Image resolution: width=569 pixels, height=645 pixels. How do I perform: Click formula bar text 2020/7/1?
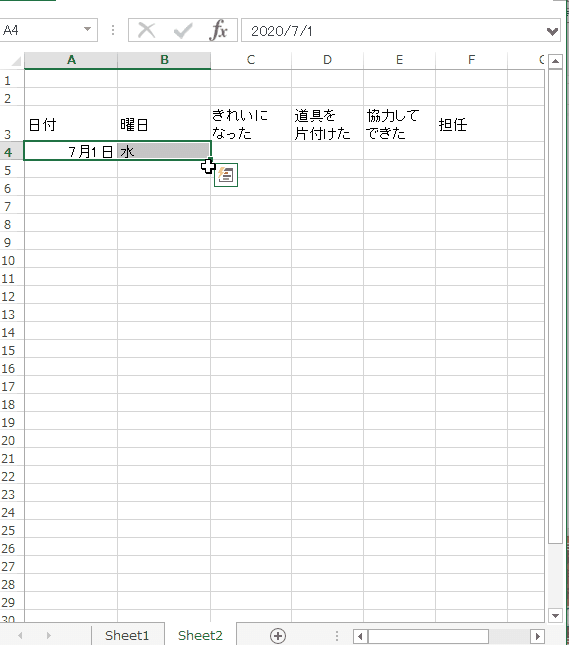[x=282, y=31]
